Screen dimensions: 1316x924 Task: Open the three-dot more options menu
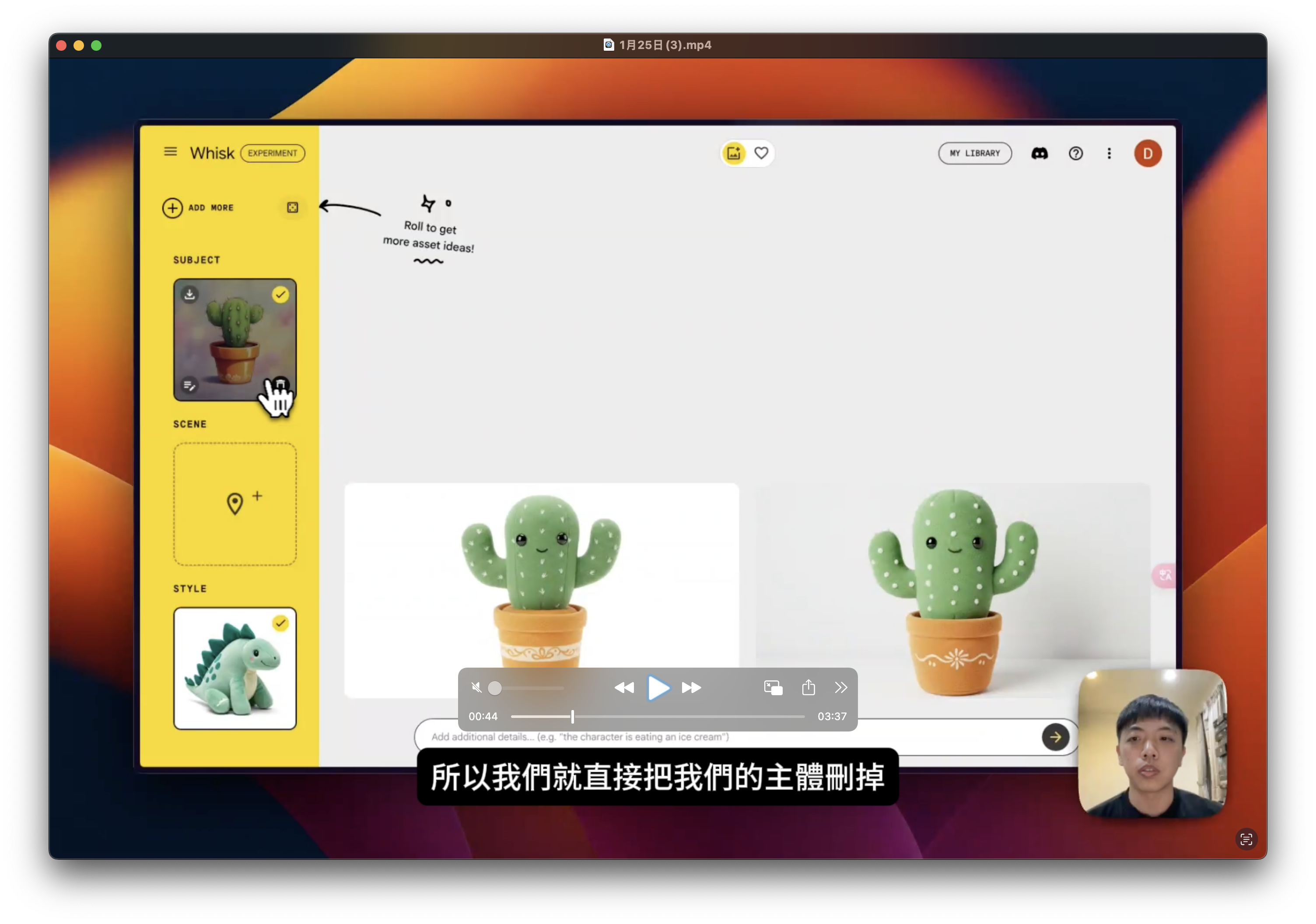[x=1109, y=154]
